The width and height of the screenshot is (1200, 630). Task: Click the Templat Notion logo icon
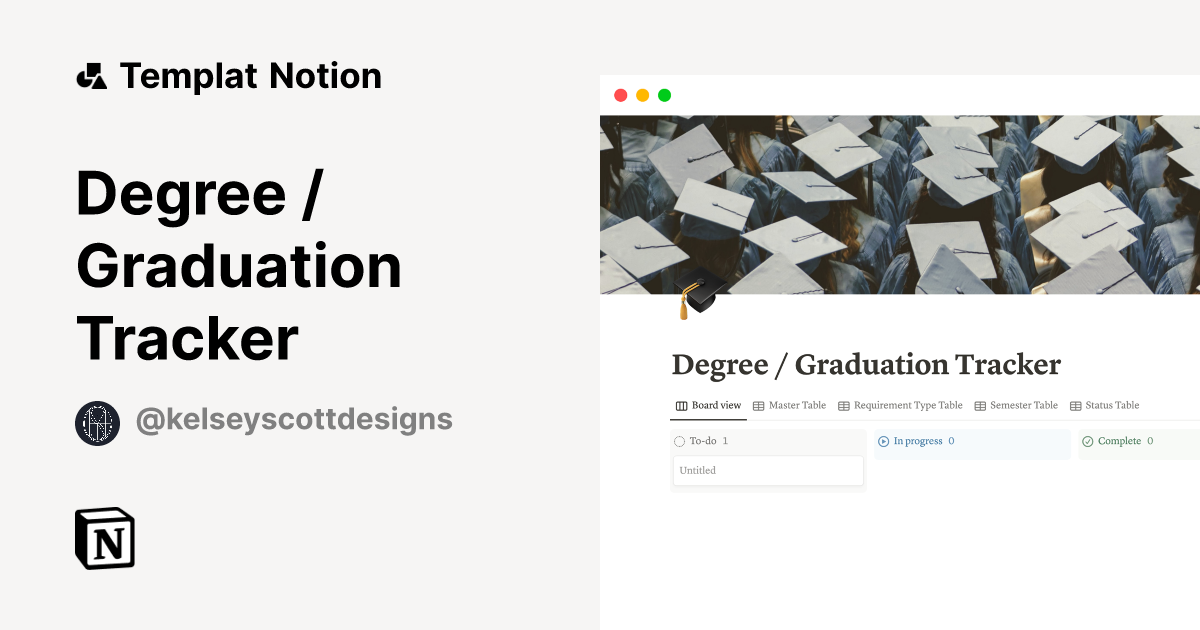[92, 74]
